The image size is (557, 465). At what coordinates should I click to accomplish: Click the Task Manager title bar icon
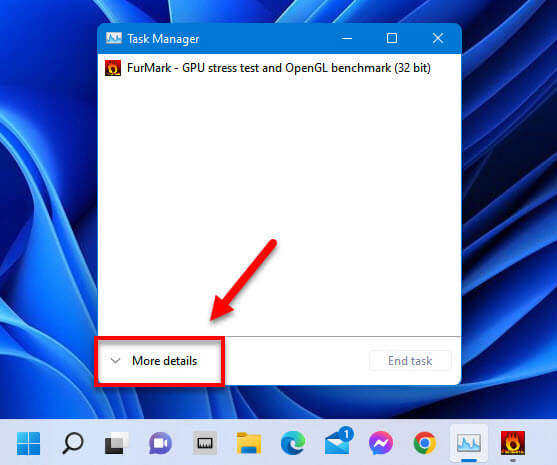click(114, 38)
